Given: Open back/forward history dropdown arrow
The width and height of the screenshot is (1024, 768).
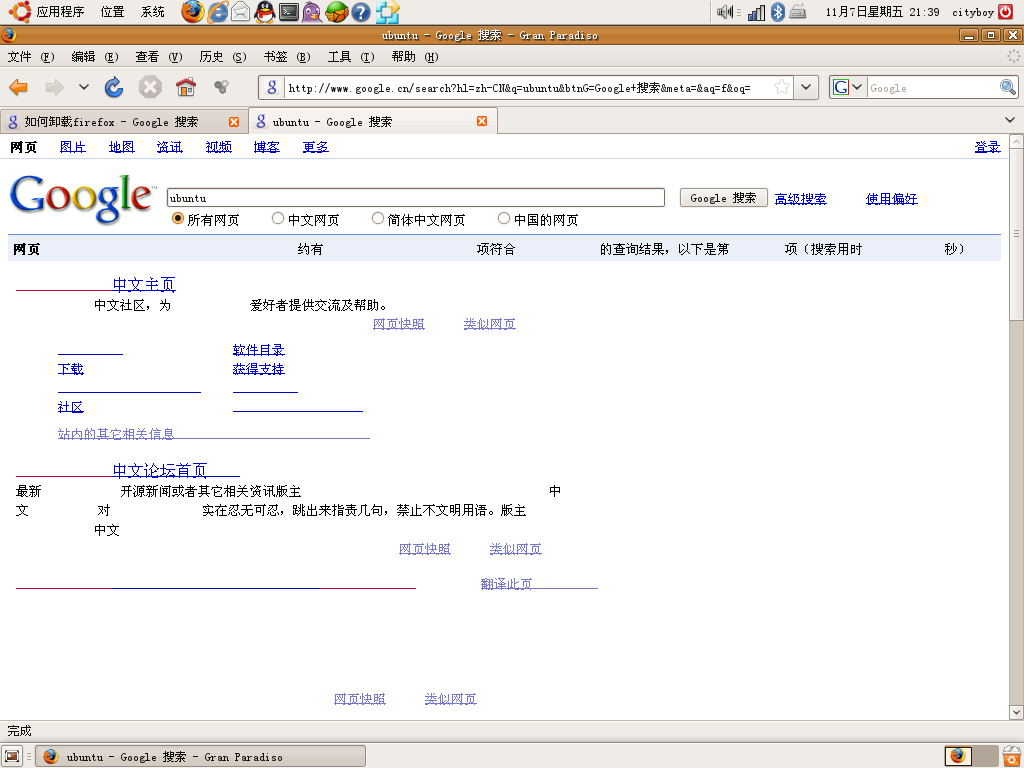Looking at the screenshot, I should pos(84,87).
